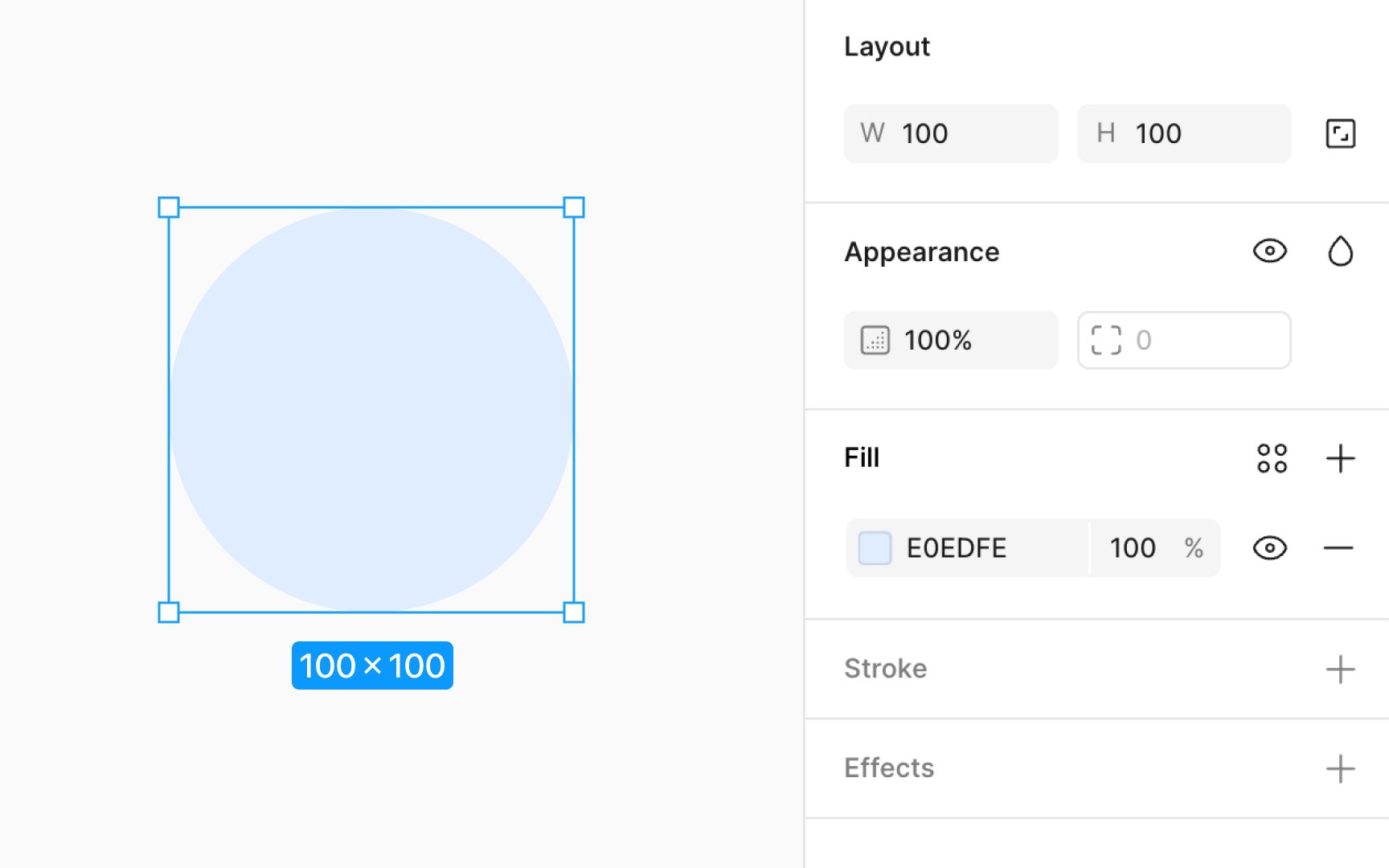Open color picker via E0EDFE swatch

[875, 548]
